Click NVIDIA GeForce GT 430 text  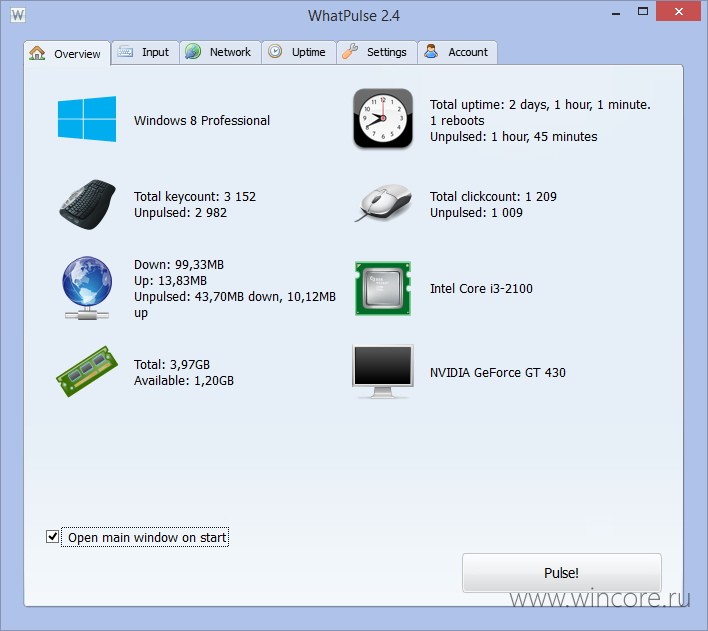(498, 373)
